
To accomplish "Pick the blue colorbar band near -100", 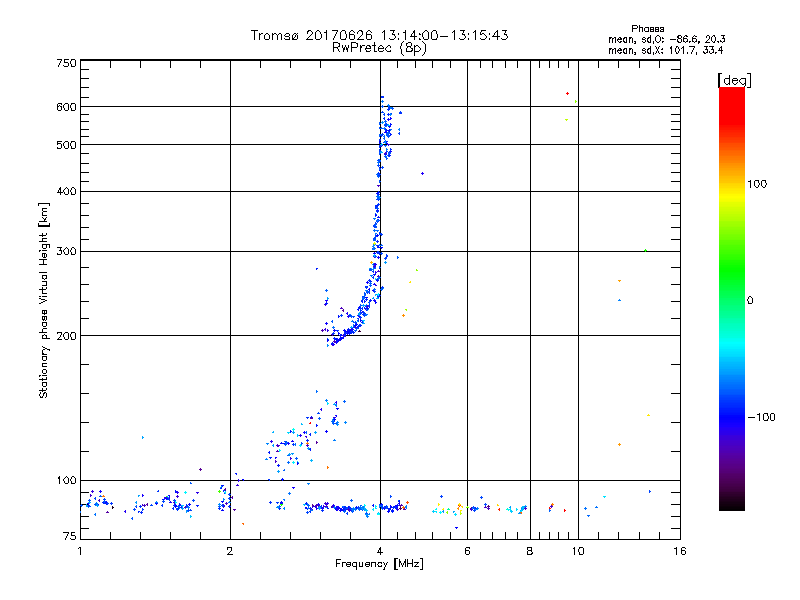I will pos(731,416).
